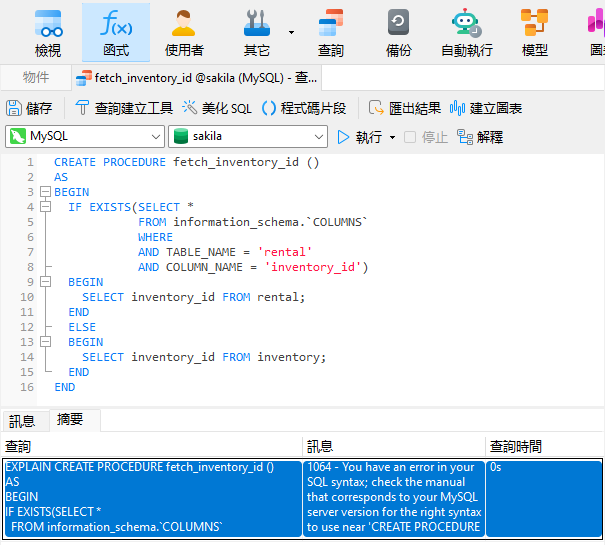This screenshot has height=545, width=605.
Task: Expand the 其它 dropdown arrow
Action: point(291,32)
